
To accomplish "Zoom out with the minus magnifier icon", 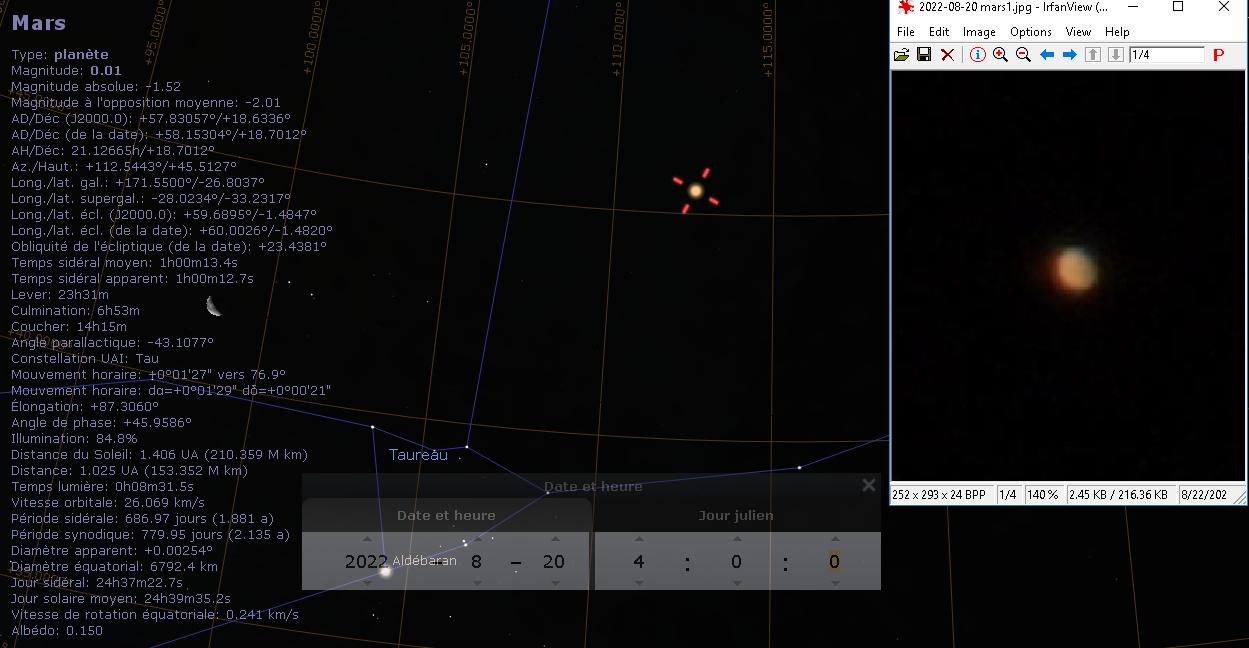I will [x=1023, y=55].
